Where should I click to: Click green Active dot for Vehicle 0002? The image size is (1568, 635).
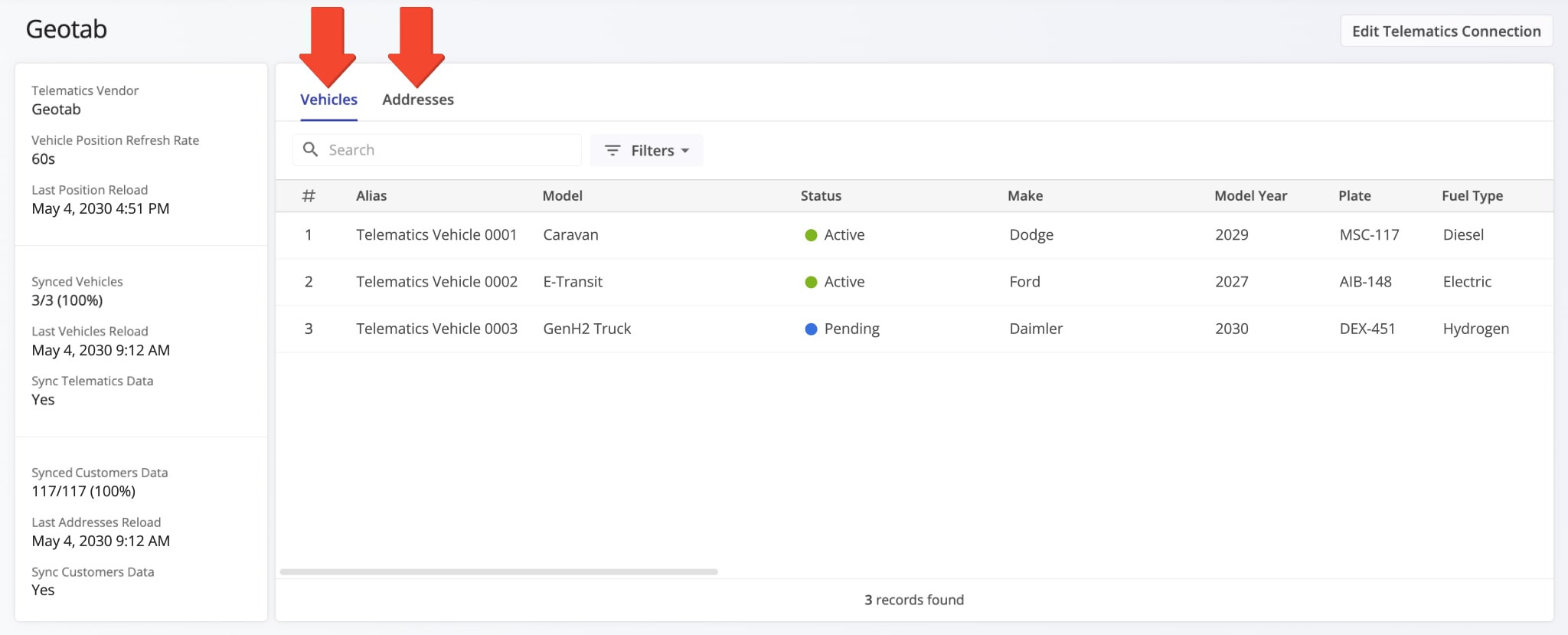click(x=811, y=282)
